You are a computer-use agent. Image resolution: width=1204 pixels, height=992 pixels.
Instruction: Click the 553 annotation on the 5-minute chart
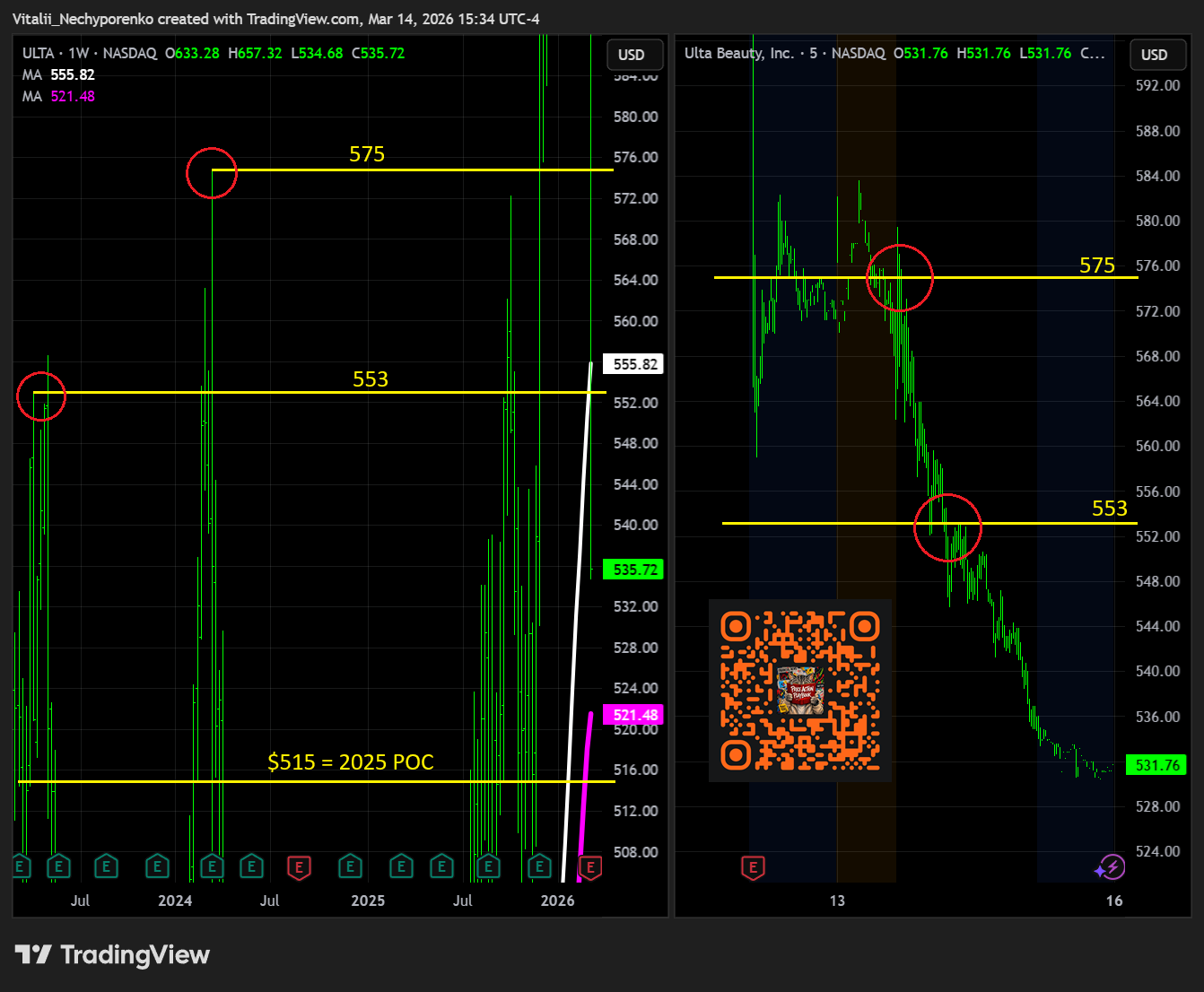click(1110, 509)
